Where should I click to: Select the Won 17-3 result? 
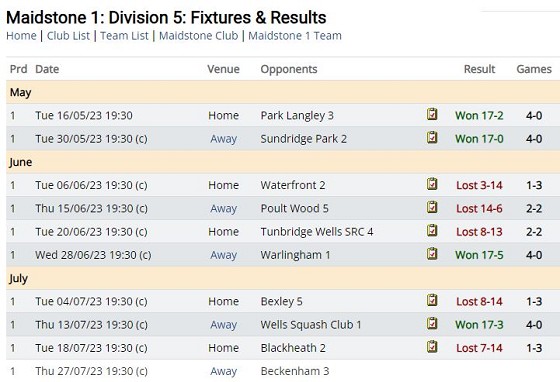479,325
